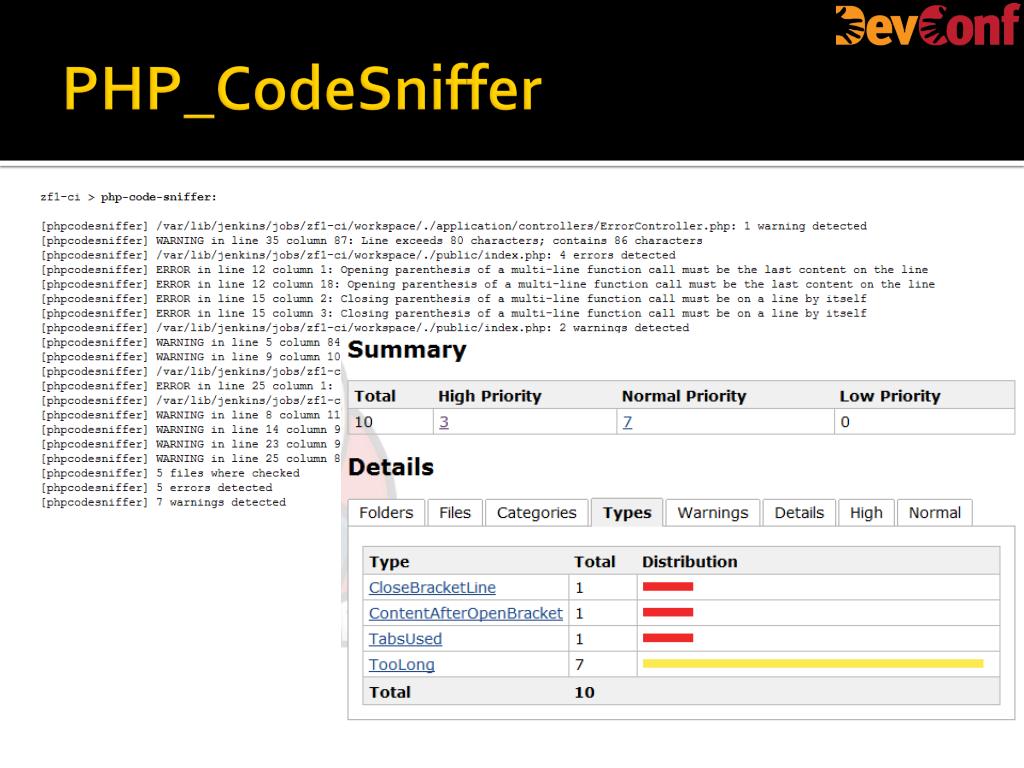The width and height of the screenshot is (1024, 768).
Task: Follow the TooLong type link
Action: click(x=402, y=664)
